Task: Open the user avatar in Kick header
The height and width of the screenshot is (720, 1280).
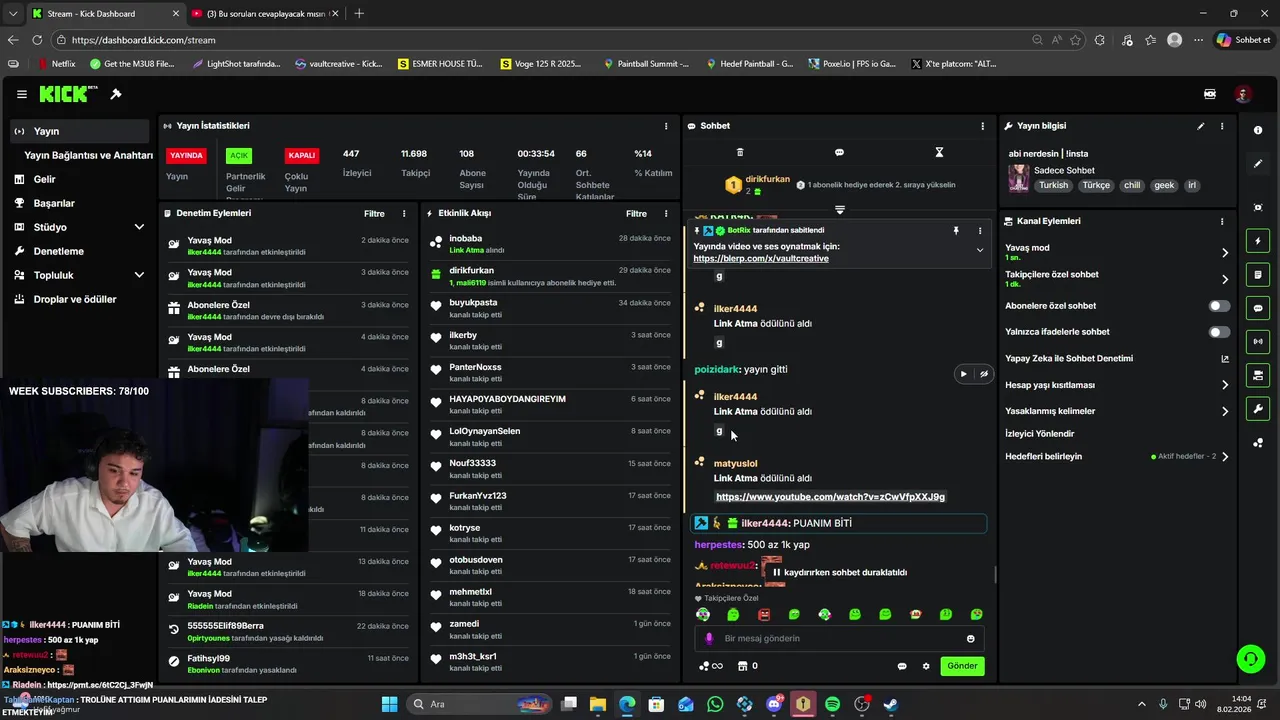Action: [x=1243, y=94]
